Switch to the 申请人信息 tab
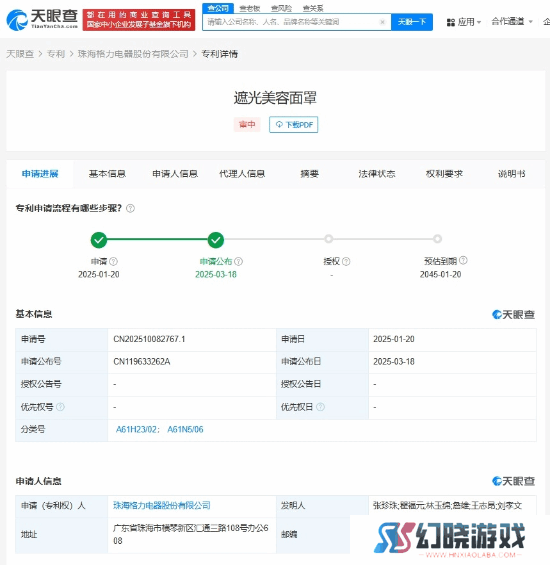Viewport: 550px width, 565px height. 175,174
